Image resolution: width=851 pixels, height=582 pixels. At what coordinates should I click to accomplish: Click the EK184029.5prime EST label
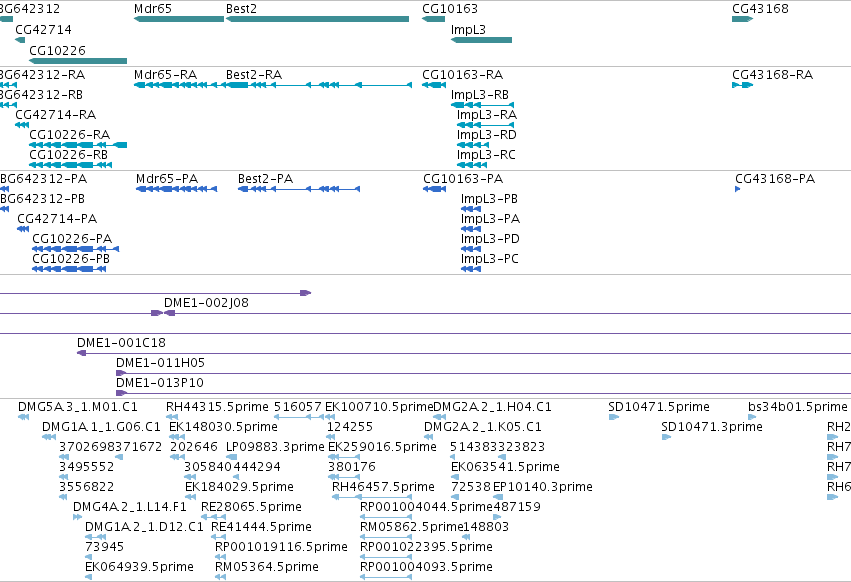pyautogui.click(x=239, y=487)
